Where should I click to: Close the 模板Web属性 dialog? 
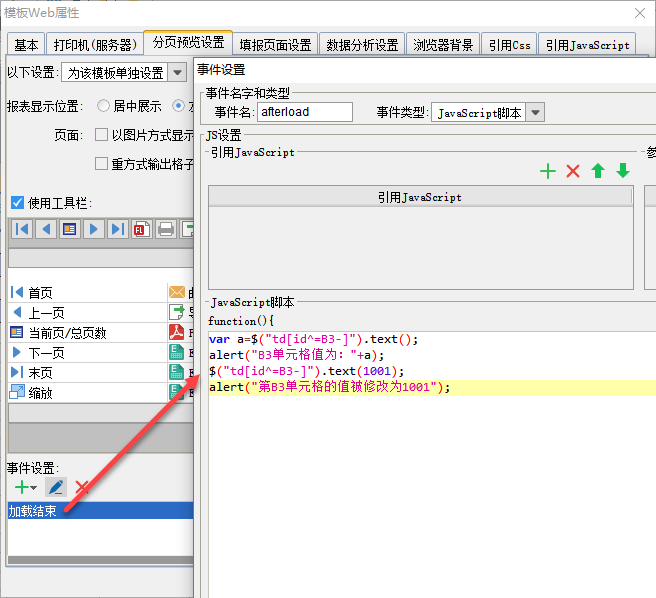click(640, 13)
